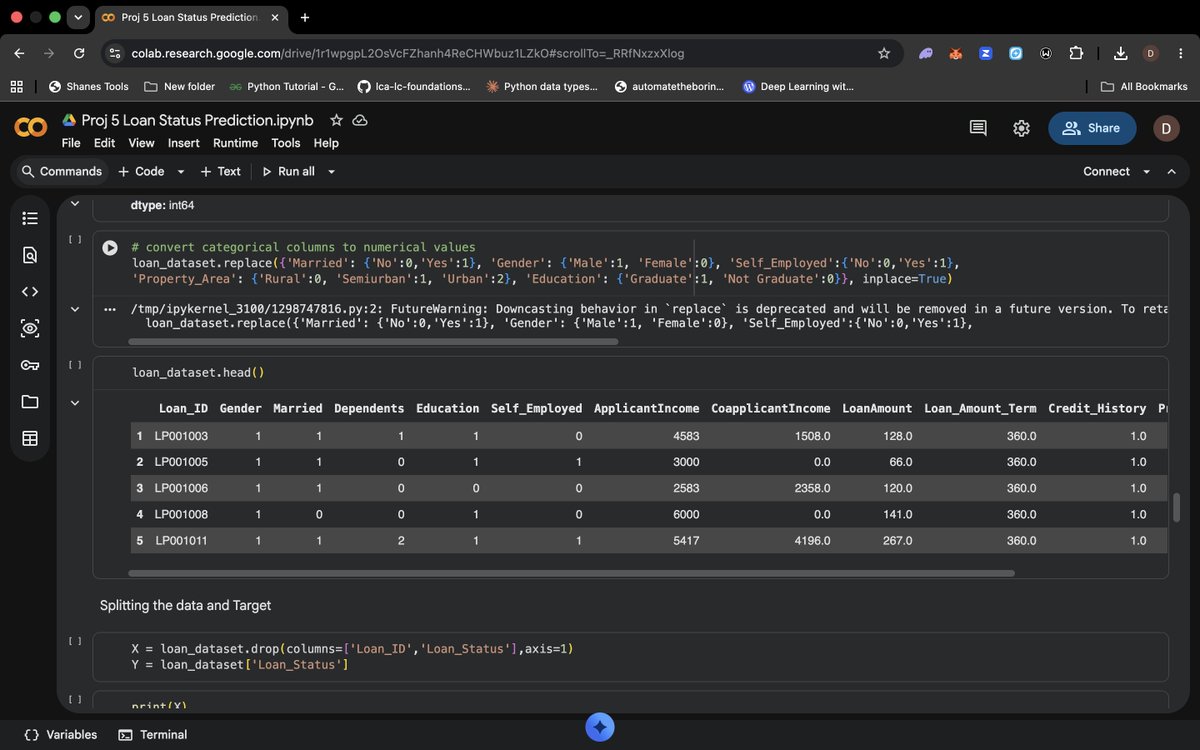Open the Insert menu
The image size is (1200, 750).
(x=183, y=143)
